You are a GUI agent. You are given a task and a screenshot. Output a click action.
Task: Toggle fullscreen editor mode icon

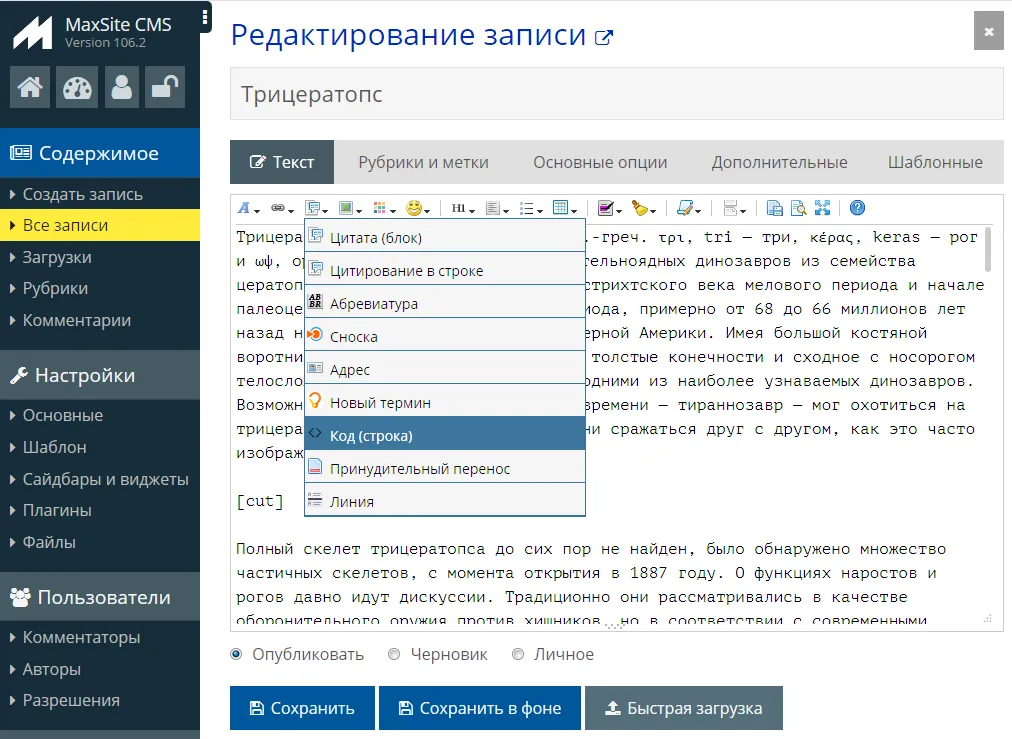[x=823, y=208]
